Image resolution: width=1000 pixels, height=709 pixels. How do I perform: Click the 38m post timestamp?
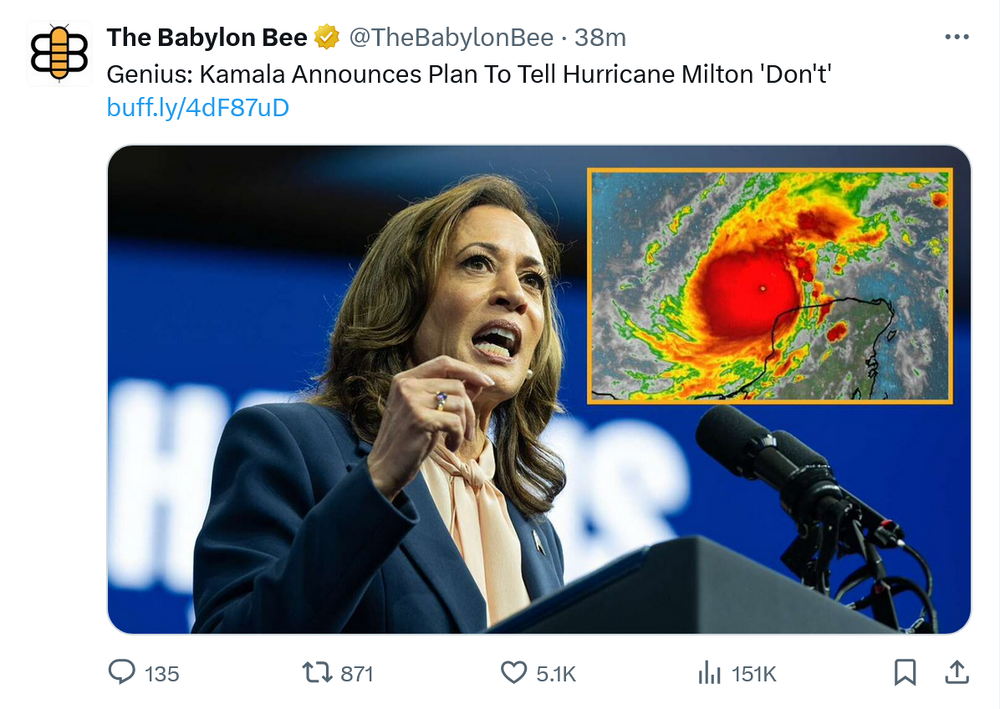(x=600, y=38)
